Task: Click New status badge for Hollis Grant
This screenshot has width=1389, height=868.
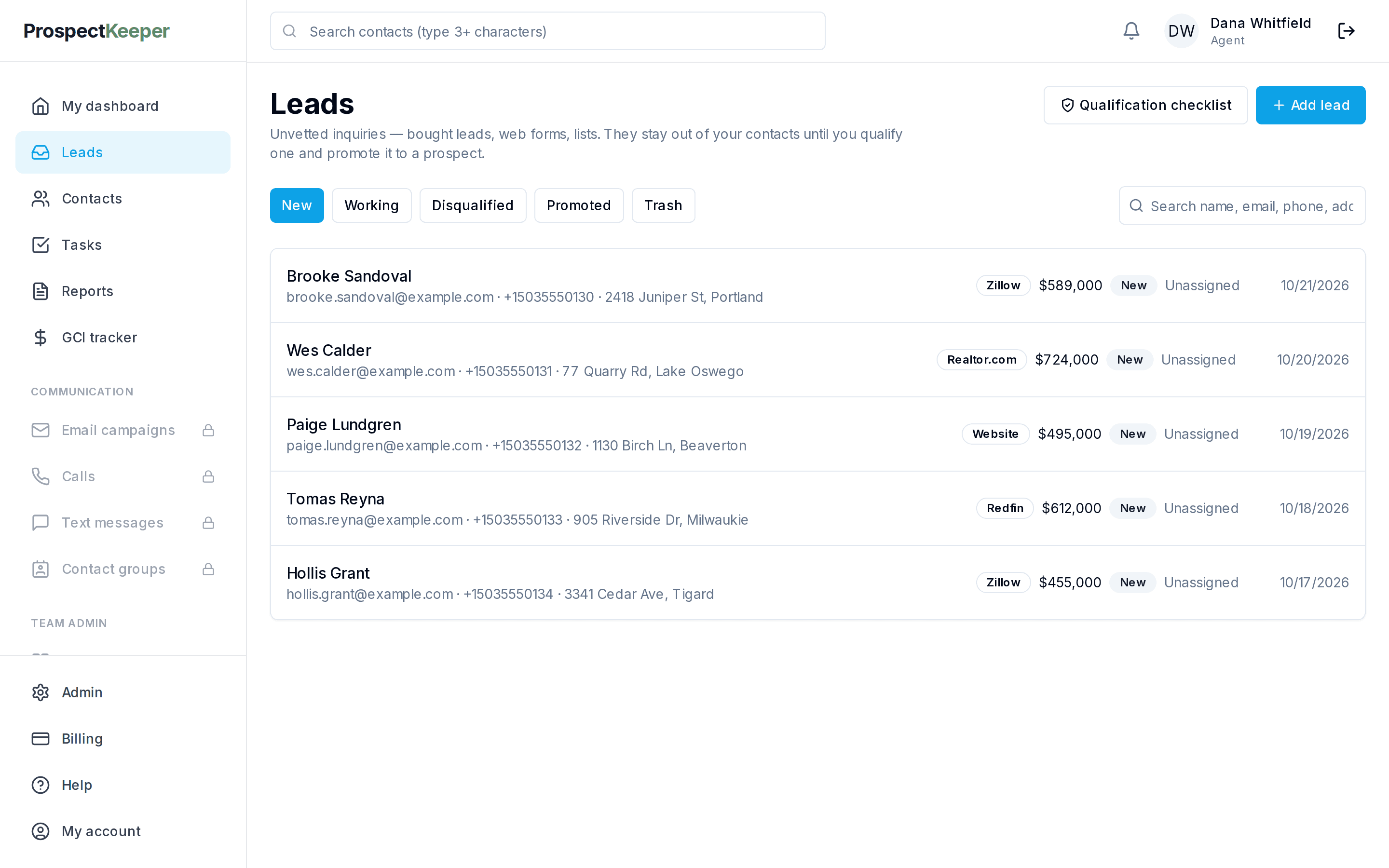Action: (x=1132, y=583)
